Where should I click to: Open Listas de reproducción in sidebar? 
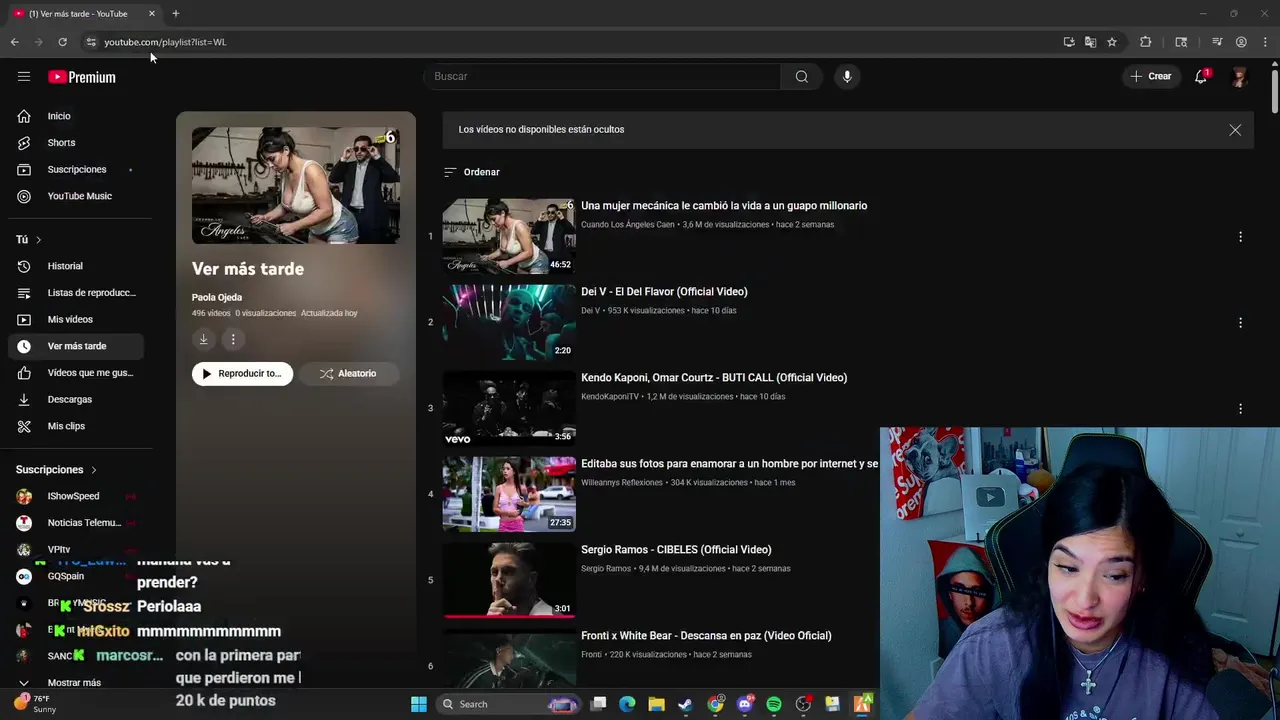click(x=76, y=293)
